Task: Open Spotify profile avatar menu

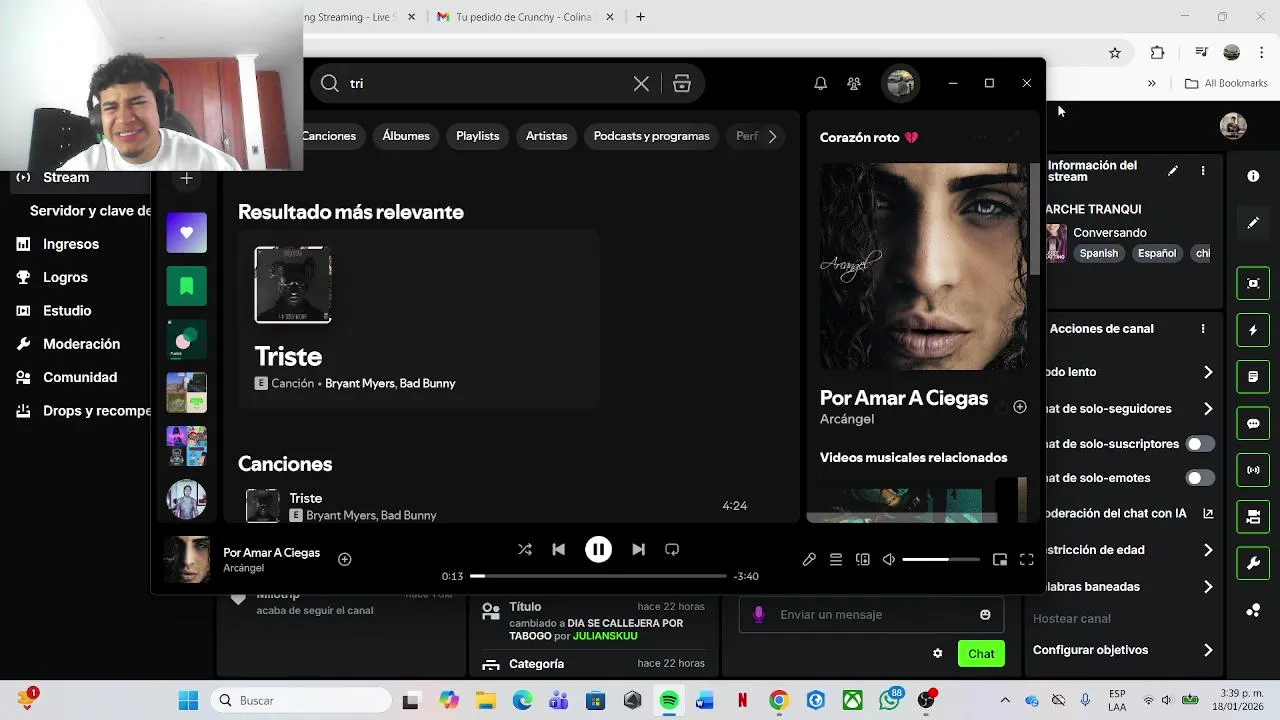Action: tap(900, 84)
